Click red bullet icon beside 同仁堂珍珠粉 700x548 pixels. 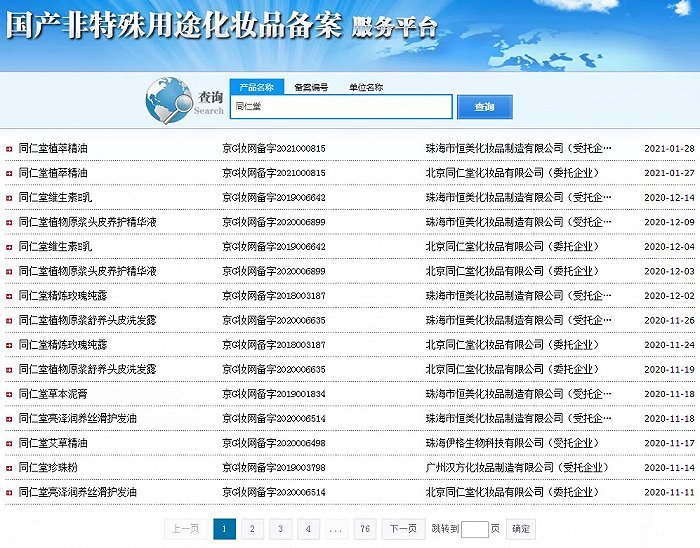(x=9, y=468)
